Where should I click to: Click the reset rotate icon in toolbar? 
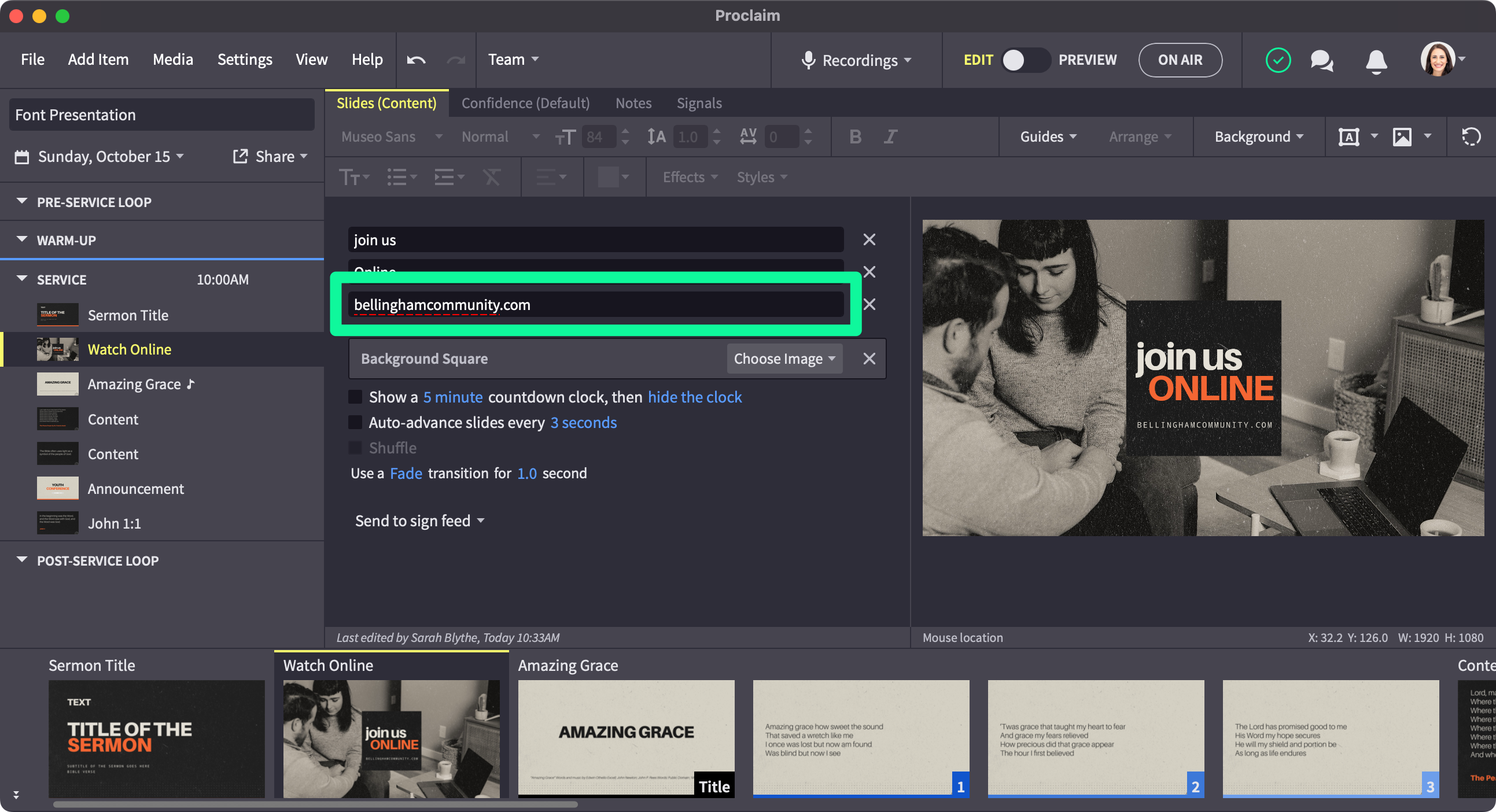[x=1471, y=137]
